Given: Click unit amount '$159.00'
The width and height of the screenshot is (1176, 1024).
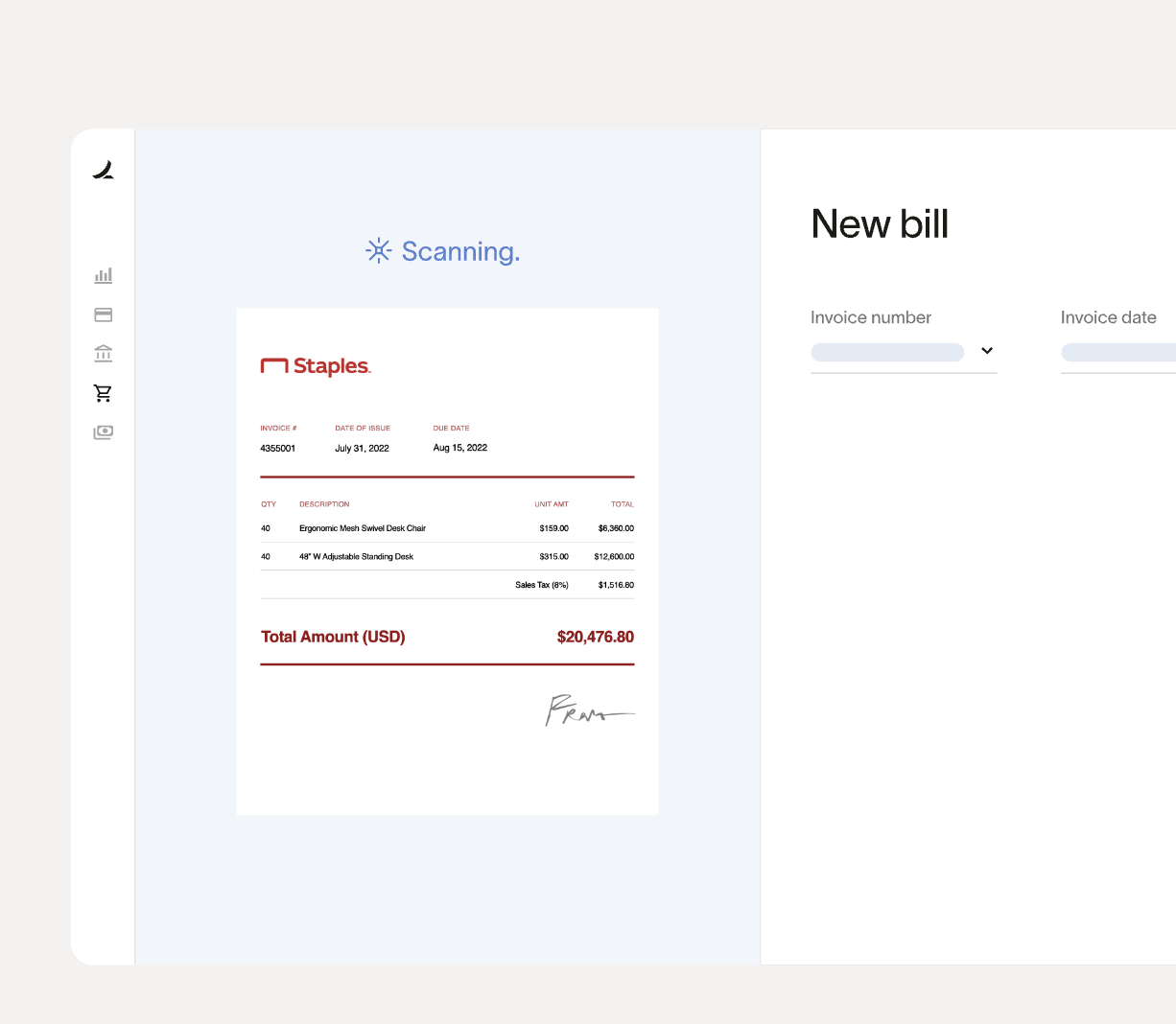Looking at the screenshot, I should click(553, 528).
